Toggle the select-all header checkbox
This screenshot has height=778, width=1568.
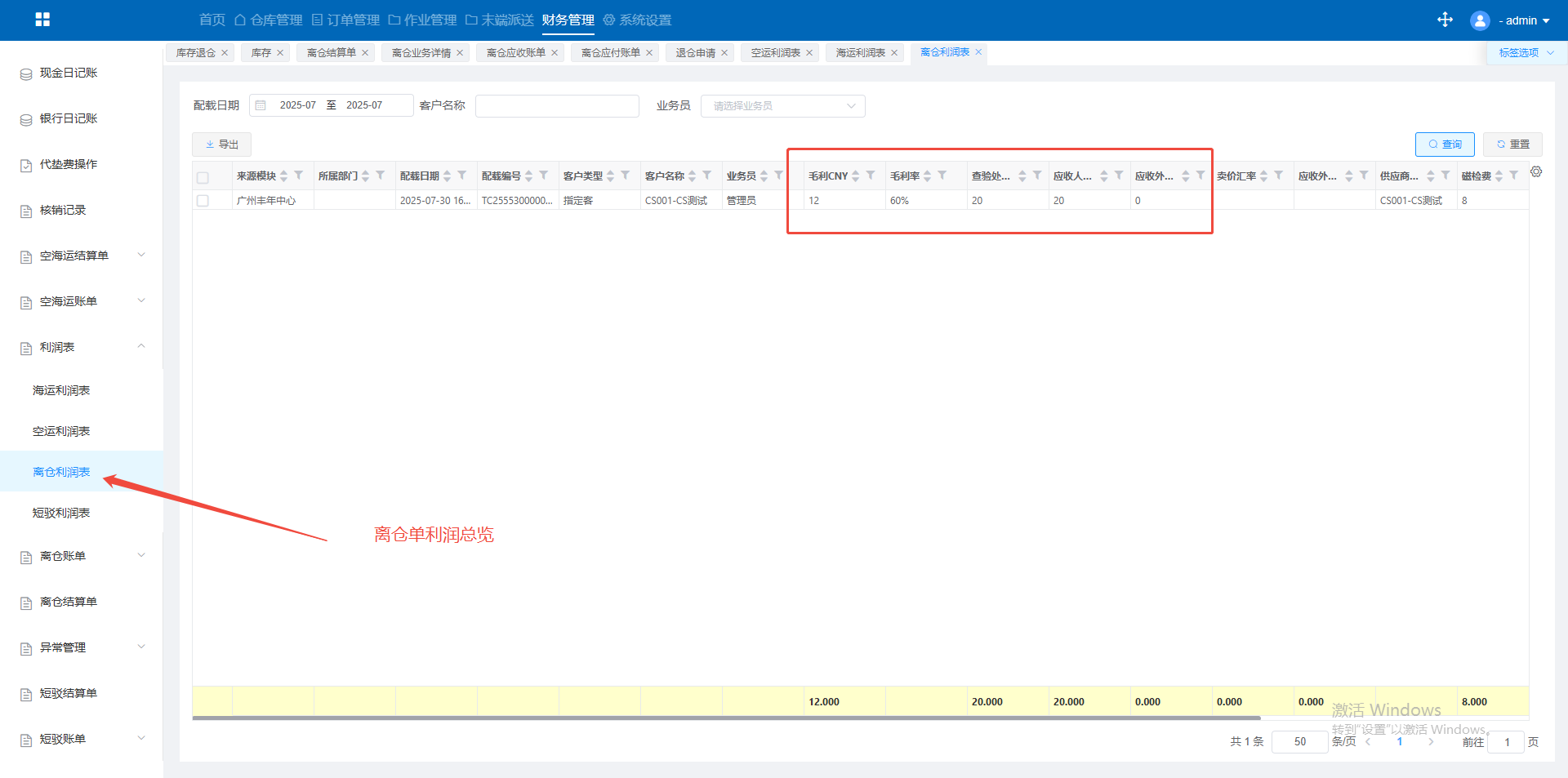pos(203,177)
